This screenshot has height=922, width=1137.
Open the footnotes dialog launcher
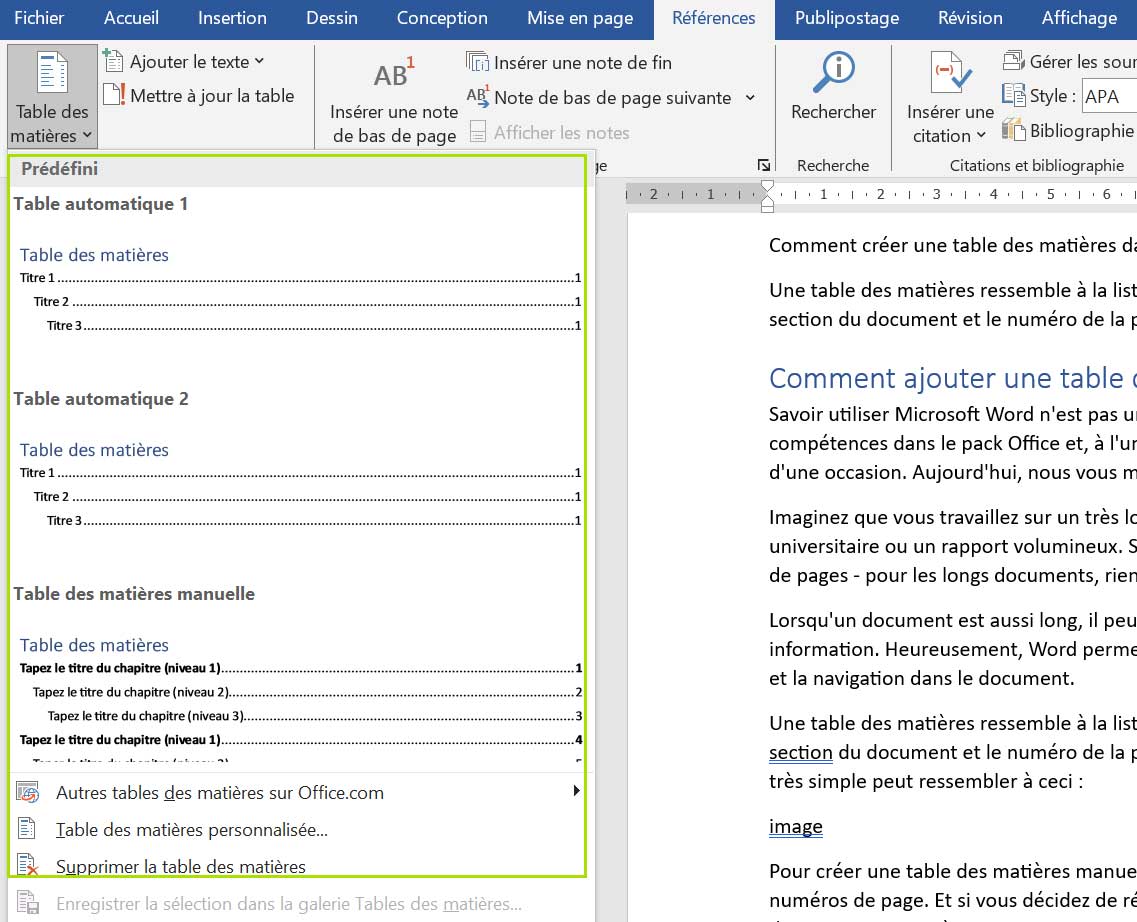[763, 163]
